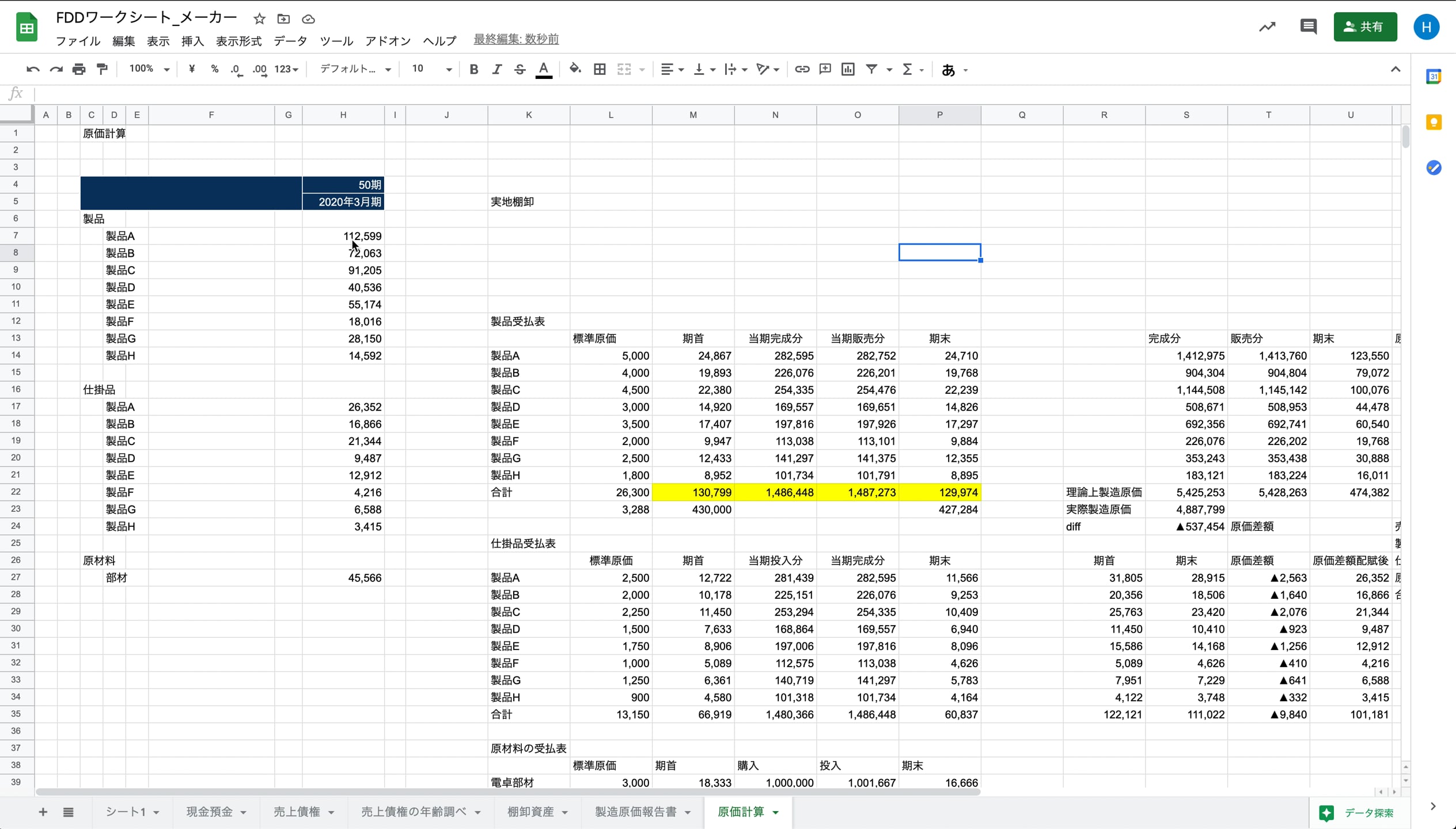Toggle bold formatting
Image resolution: width=1456 pixels, height=829 pixels.
[x=473, y=69]
